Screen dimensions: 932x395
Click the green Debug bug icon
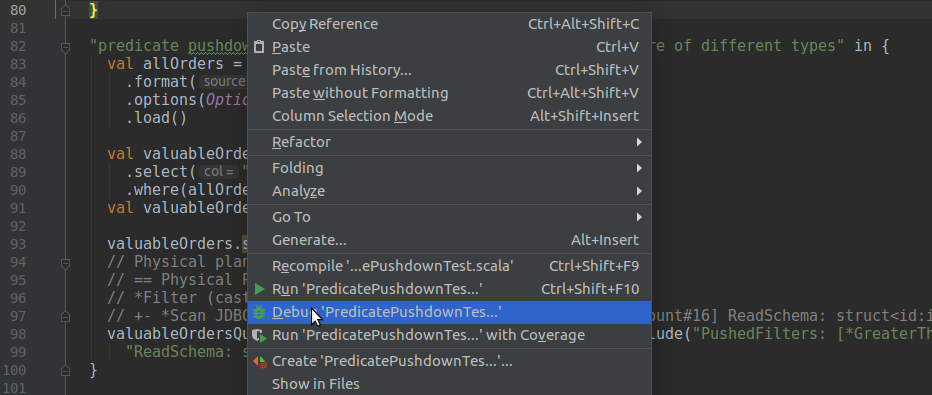[x=259, y=312]
